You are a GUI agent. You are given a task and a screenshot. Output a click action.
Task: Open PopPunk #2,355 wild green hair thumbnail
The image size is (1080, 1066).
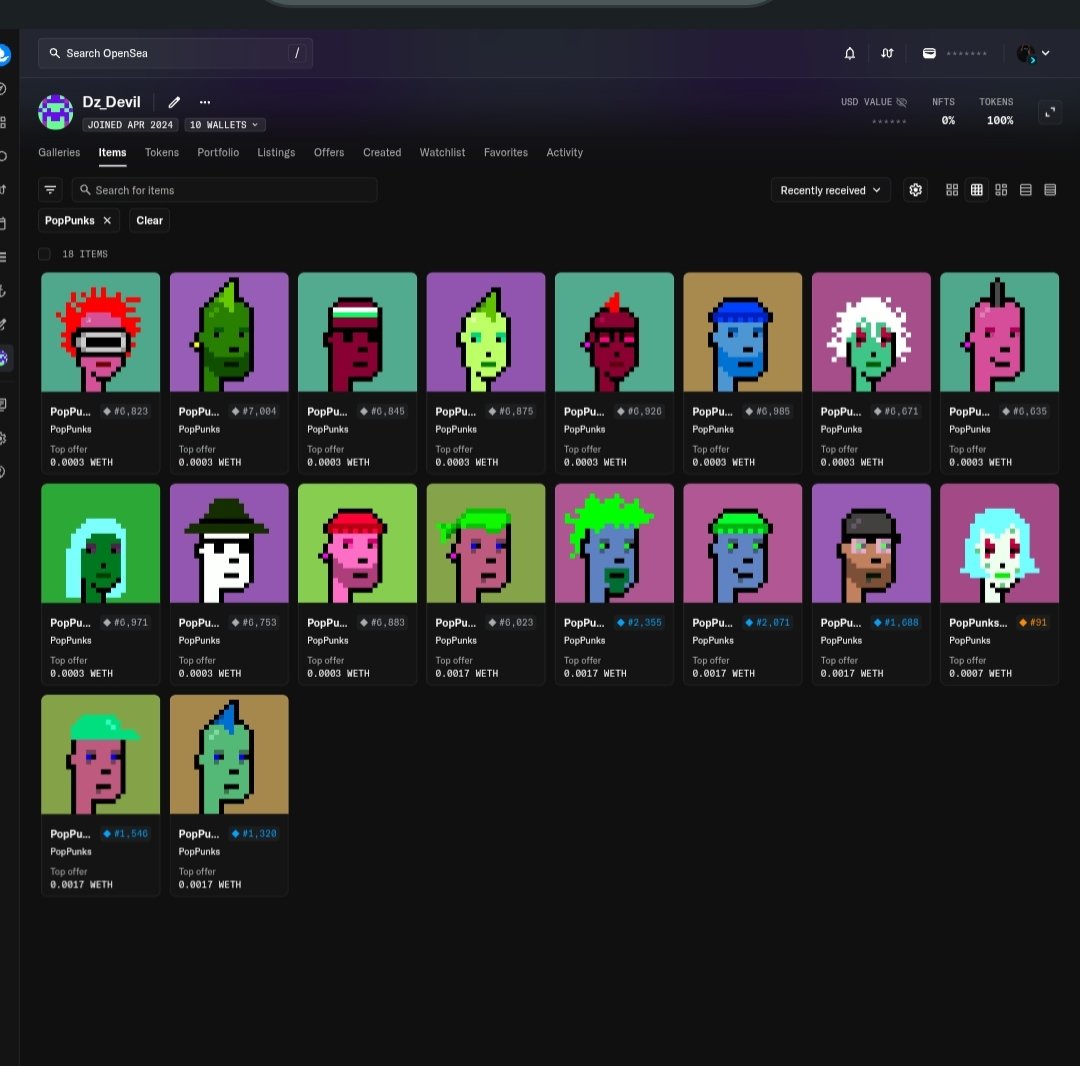pyautogui.click(x=614, y=543)
